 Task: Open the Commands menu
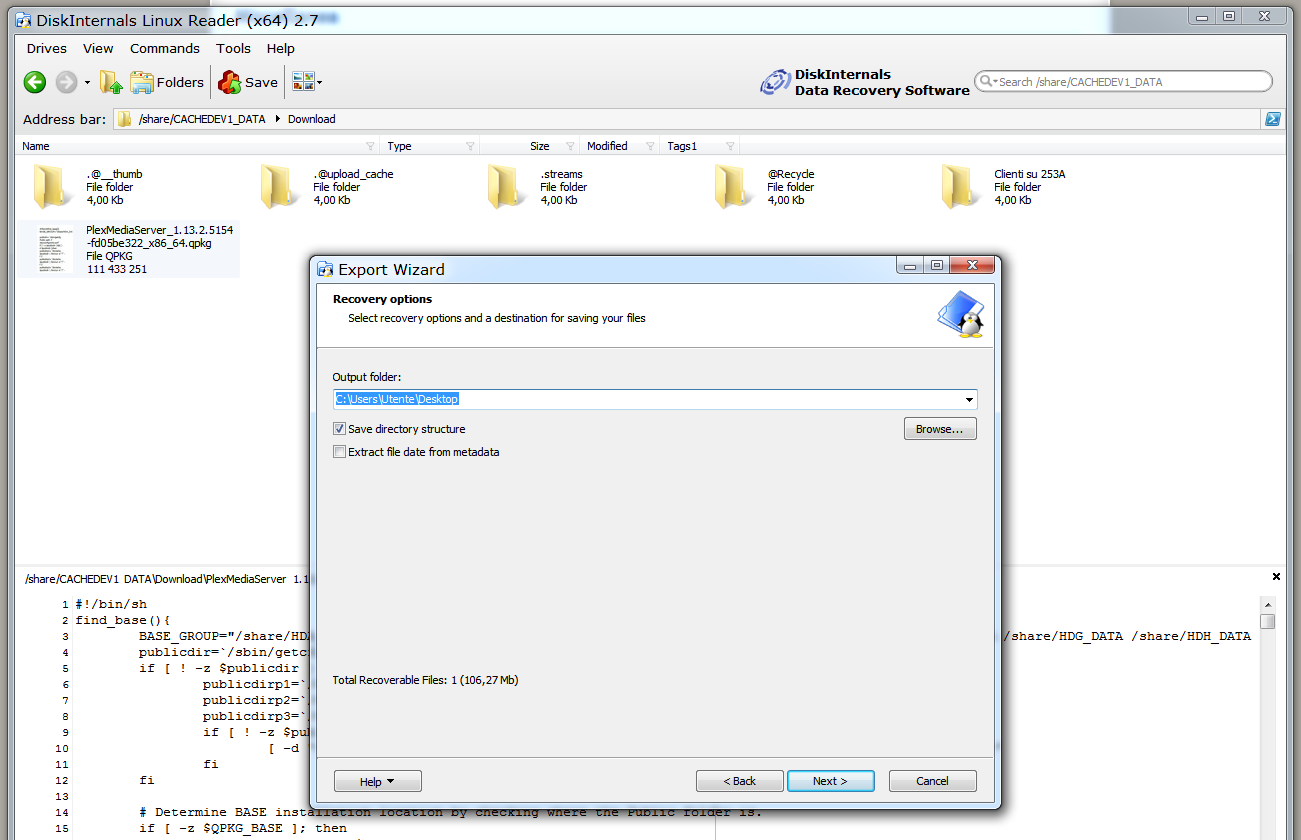tap(164, 48)
